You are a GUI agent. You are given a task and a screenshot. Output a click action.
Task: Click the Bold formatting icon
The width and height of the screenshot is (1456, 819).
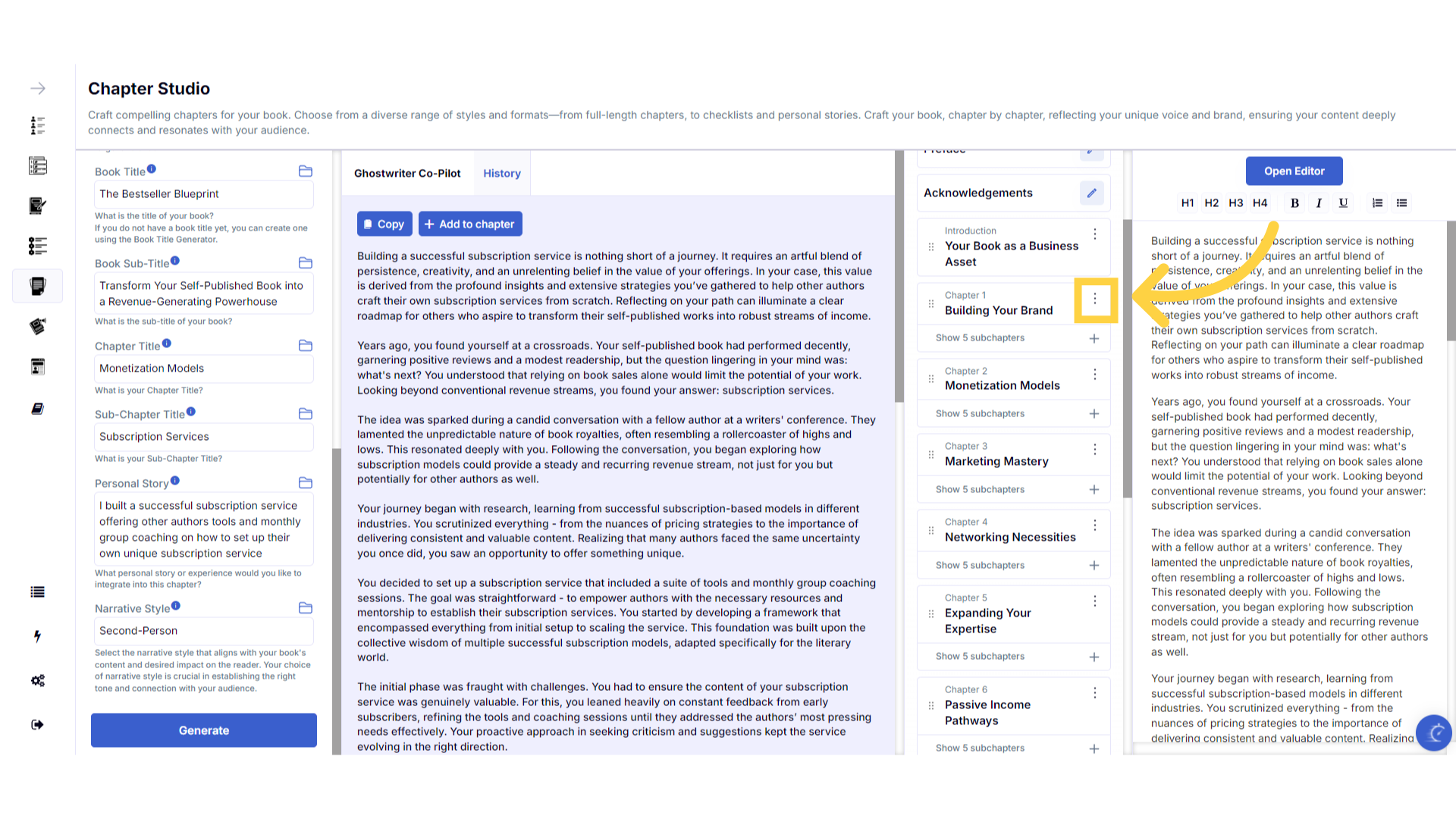click(x=1294, y=202)
